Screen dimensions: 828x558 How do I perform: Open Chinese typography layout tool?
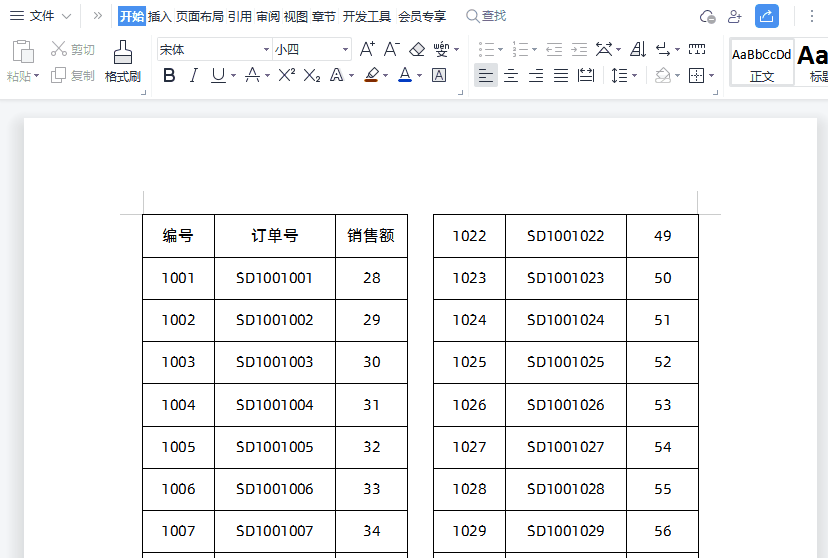(604, 49)
